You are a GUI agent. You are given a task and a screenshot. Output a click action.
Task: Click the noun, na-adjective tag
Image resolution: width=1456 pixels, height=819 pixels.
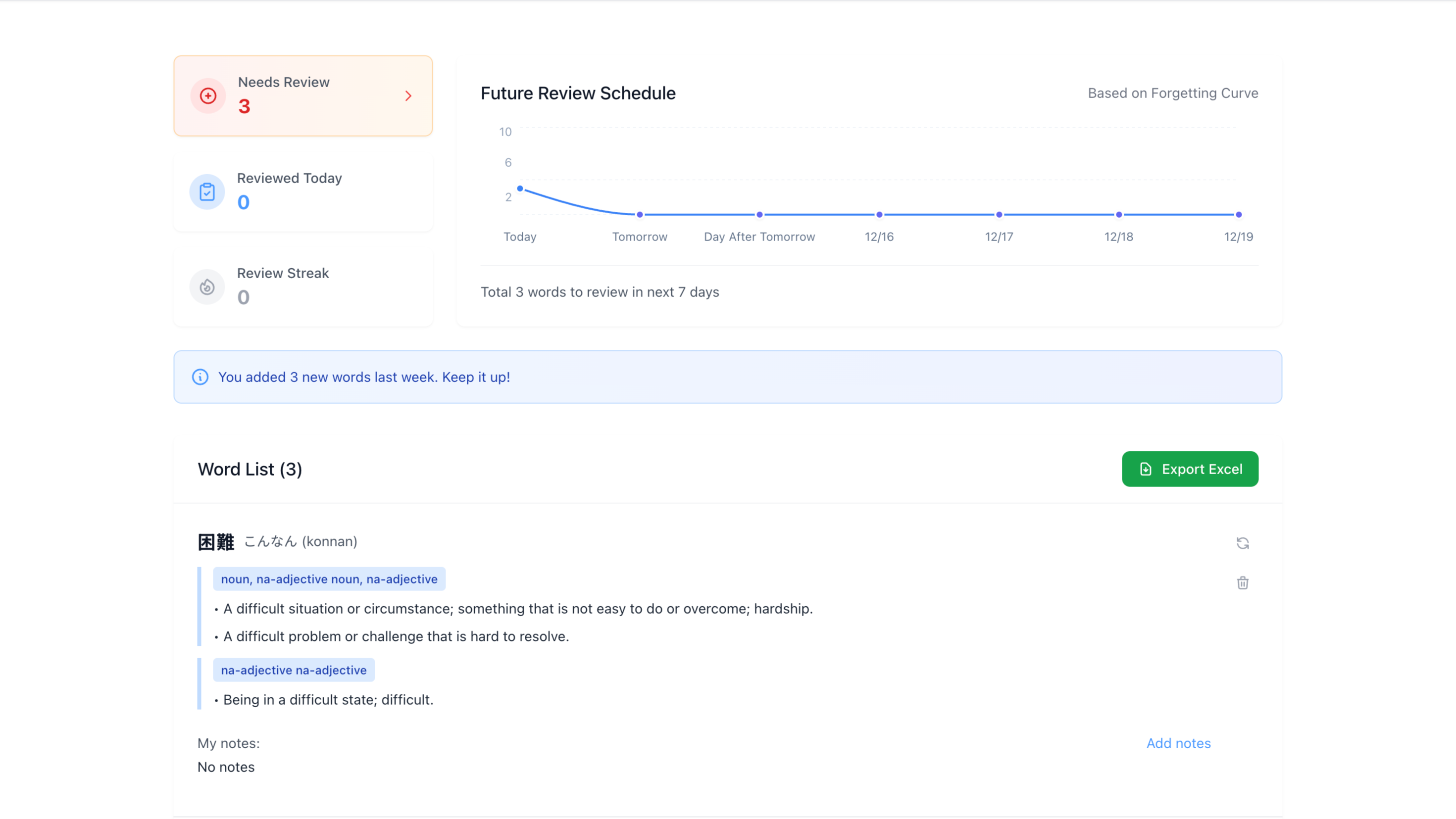tap(329, 579)
